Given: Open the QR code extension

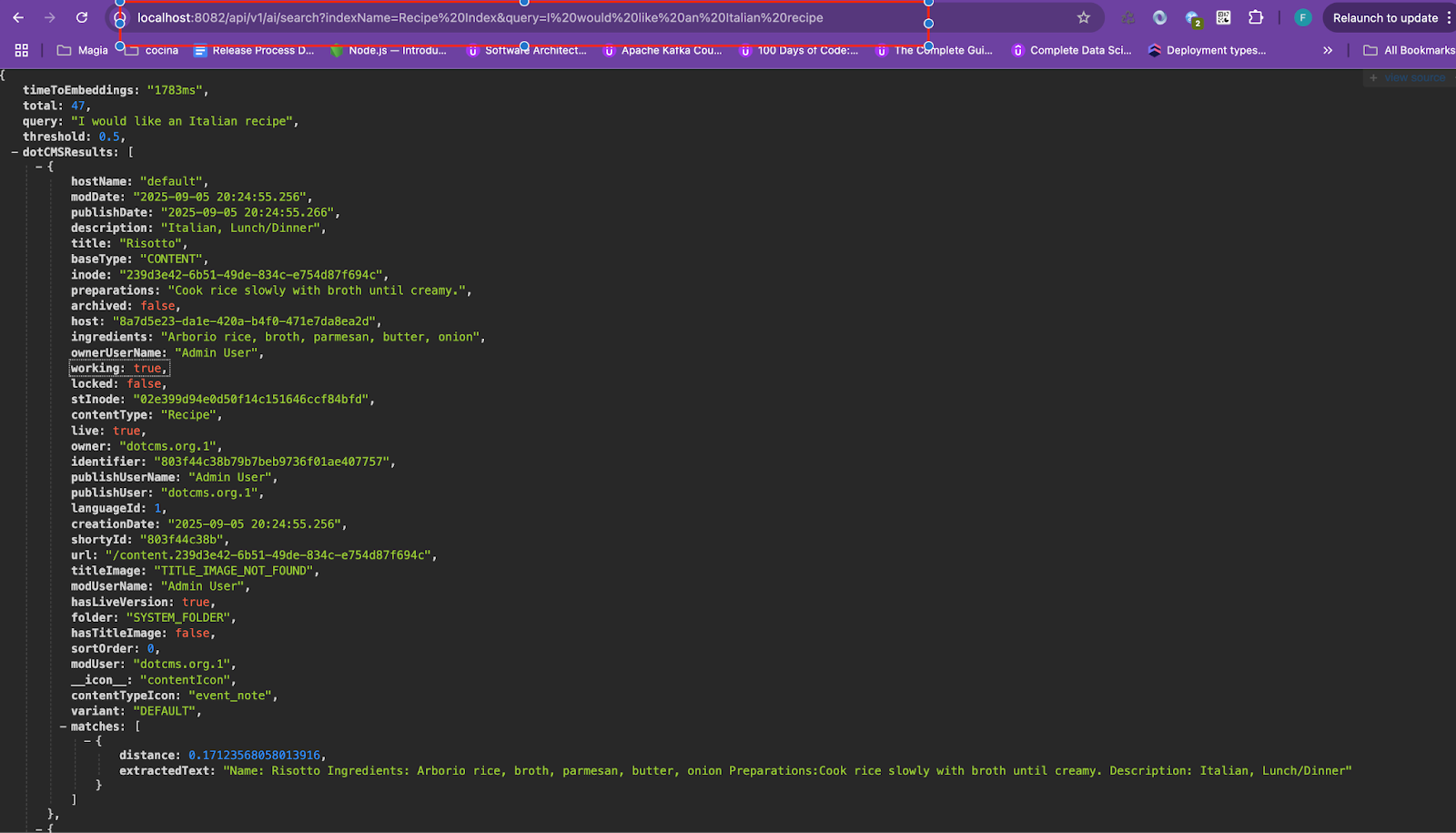Looking at the screenshot, I should [x=1223, y=17].
